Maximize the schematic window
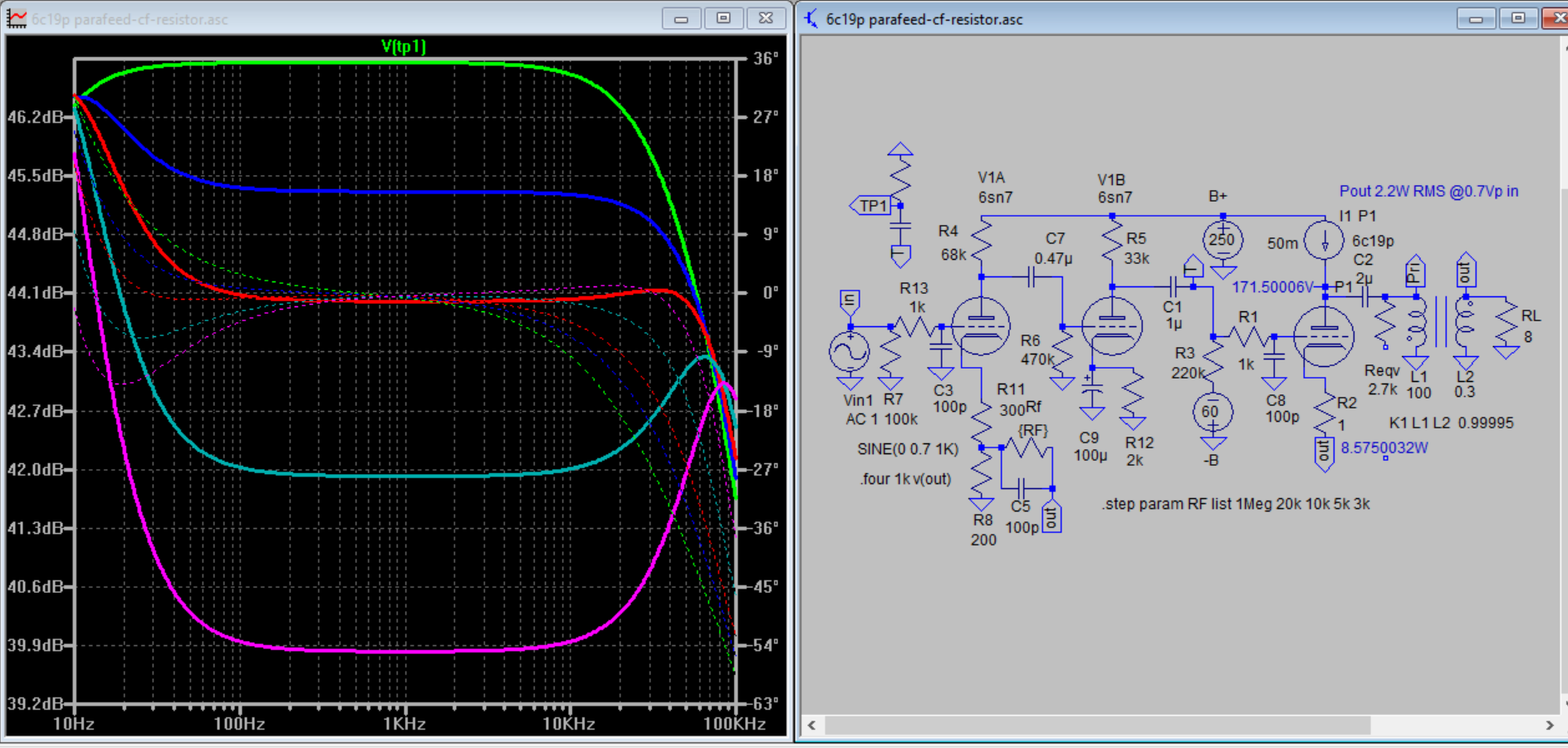This screenshot has width=1568, height=748. coord(1518,18)
